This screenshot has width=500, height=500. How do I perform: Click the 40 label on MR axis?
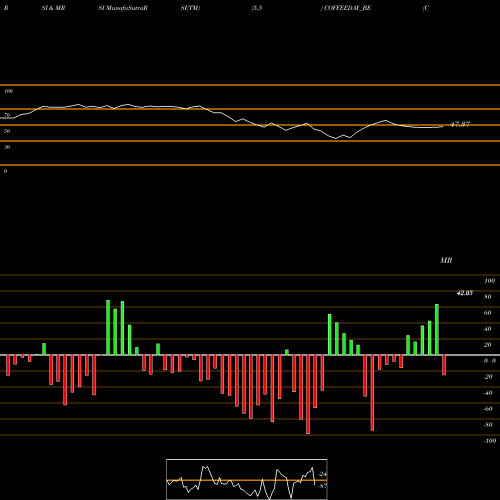[x=488, y=329]
